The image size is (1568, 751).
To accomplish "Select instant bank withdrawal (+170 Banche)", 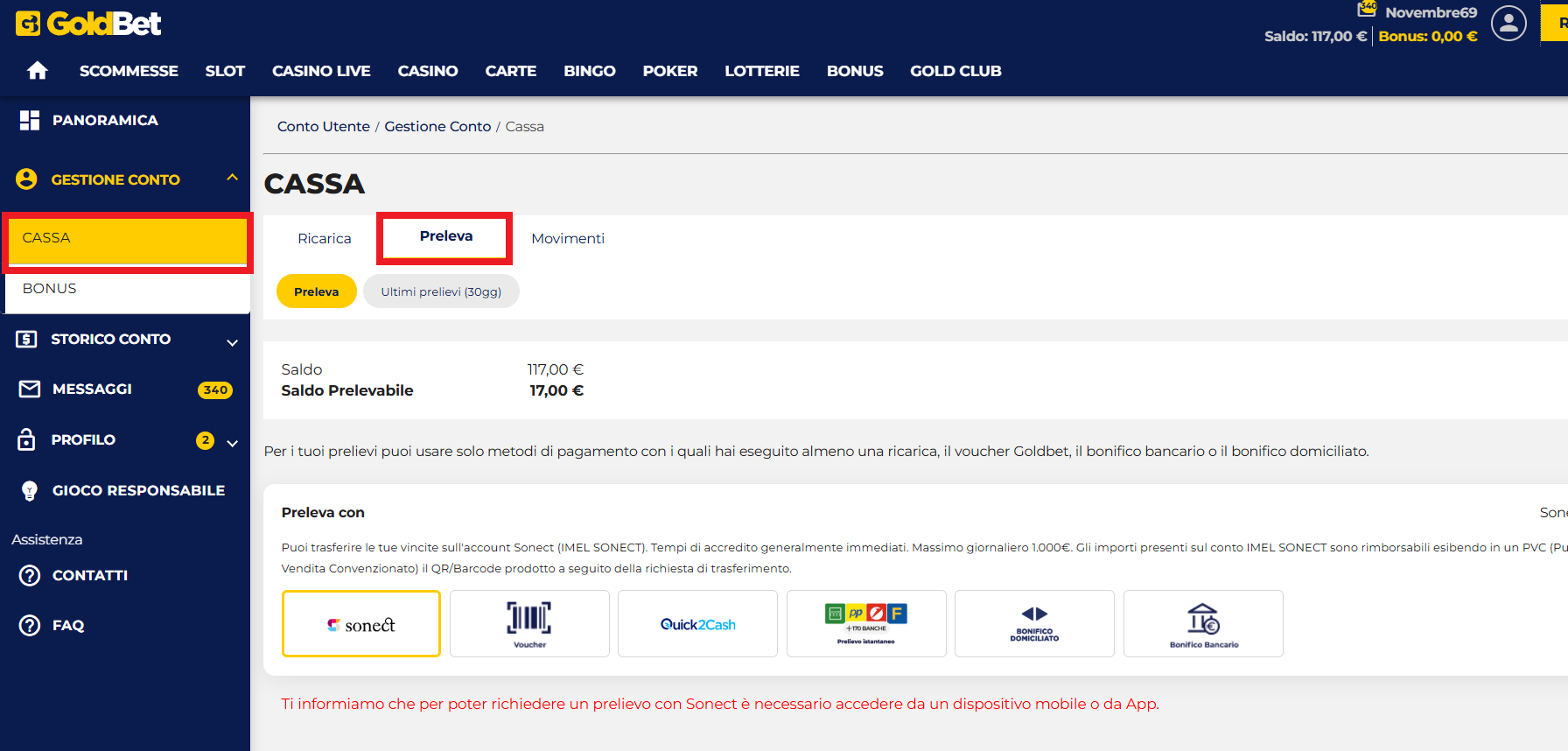I will (866, 623).
